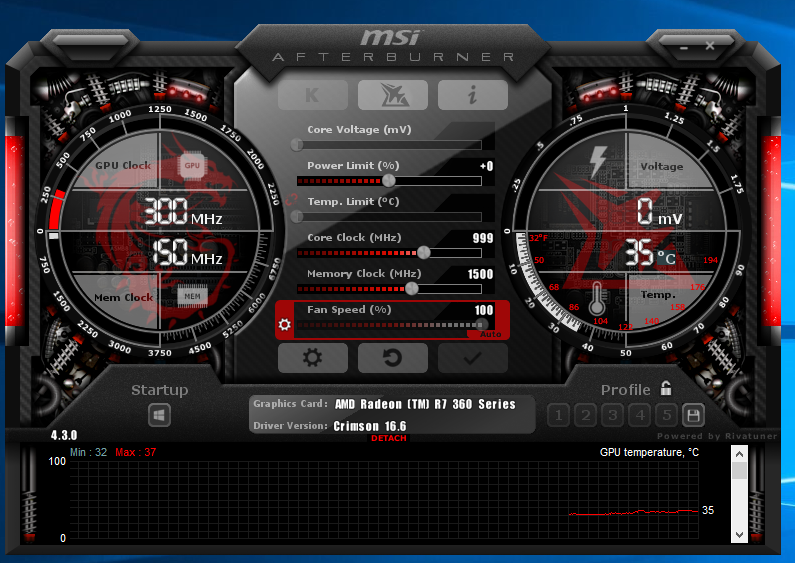Click the 150 MHz memory clock readout
Image resolution: width=795 pixels, height=565 pixels.
(187, 252)
